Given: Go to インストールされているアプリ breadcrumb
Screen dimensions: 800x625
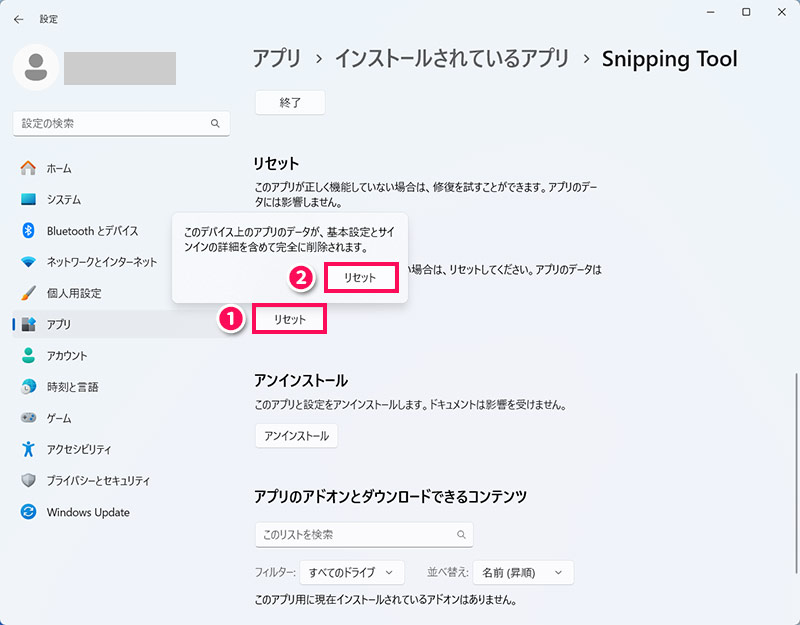Looking at the screenshot, I should (x=452, y=59).
